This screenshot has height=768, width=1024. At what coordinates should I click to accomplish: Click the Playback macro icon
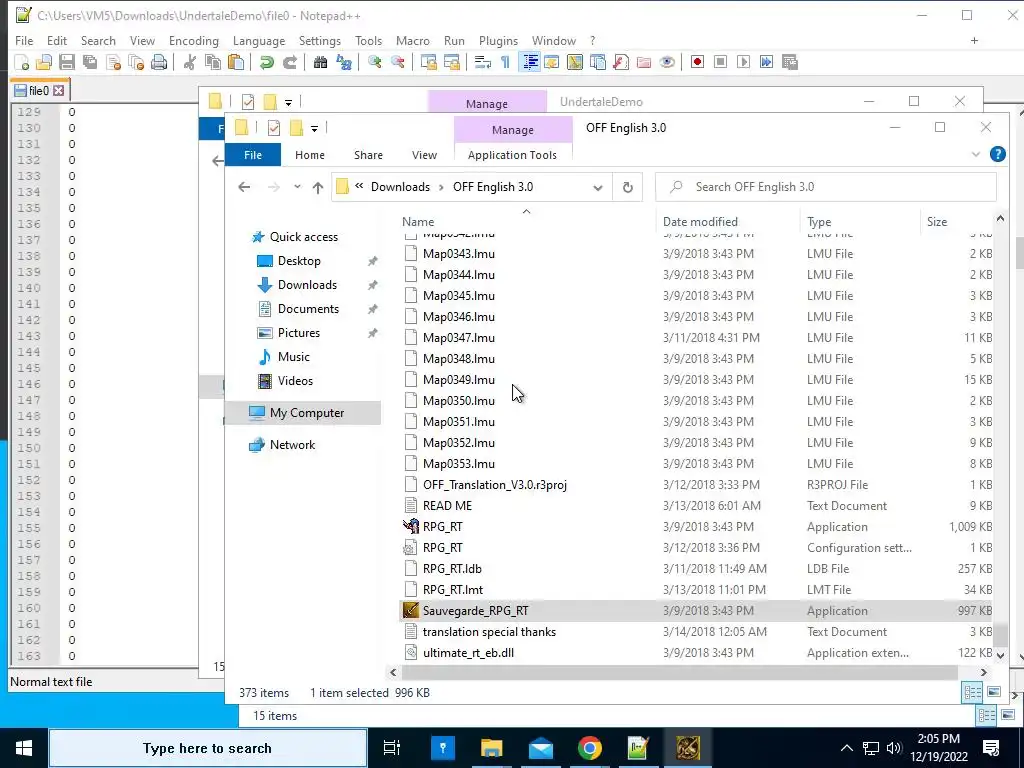tap(743, 62)
